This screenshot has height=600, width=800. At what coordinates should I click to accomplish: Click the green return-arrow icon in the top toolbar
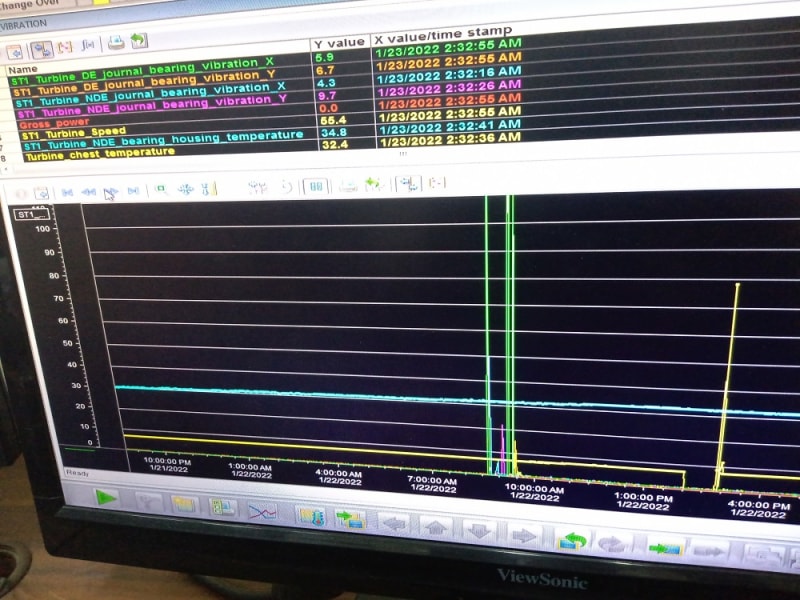(138, 40)
